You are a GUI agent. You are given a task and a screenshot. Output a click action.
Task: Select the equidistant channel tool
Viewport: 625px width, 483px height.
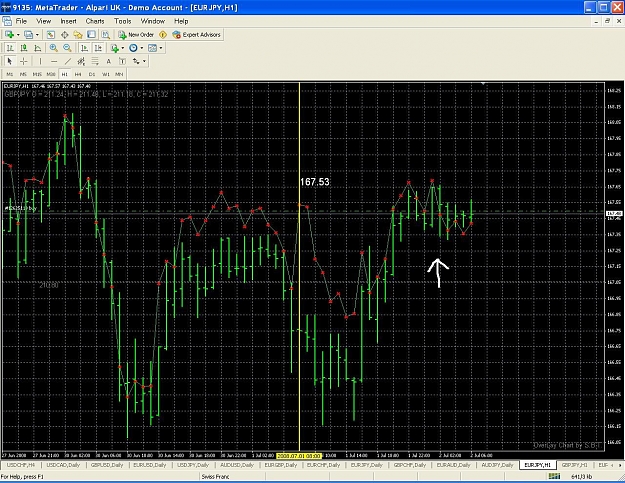coord(81,61)
